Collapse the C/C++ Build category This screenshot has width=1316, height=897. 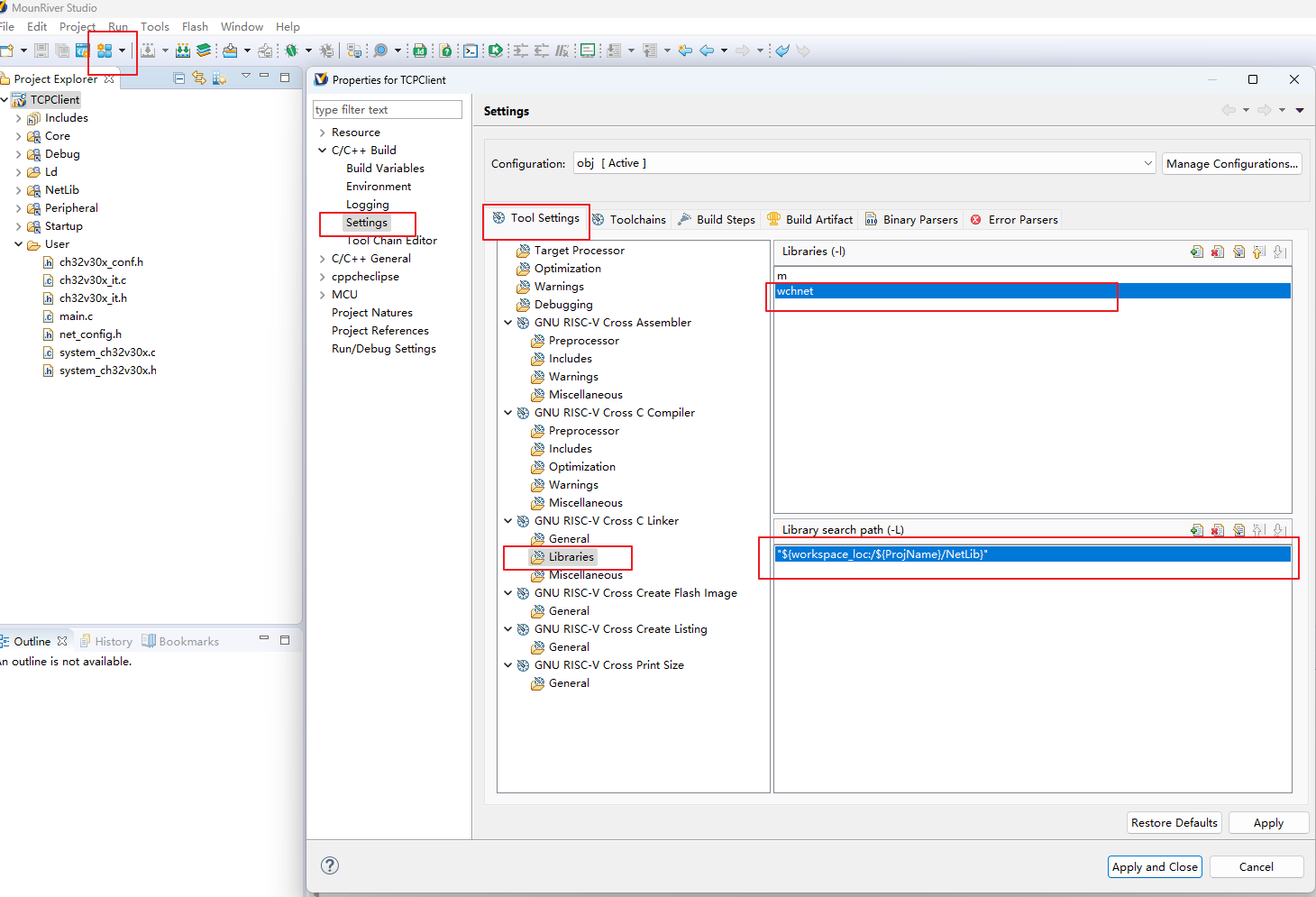click(323, 151)
